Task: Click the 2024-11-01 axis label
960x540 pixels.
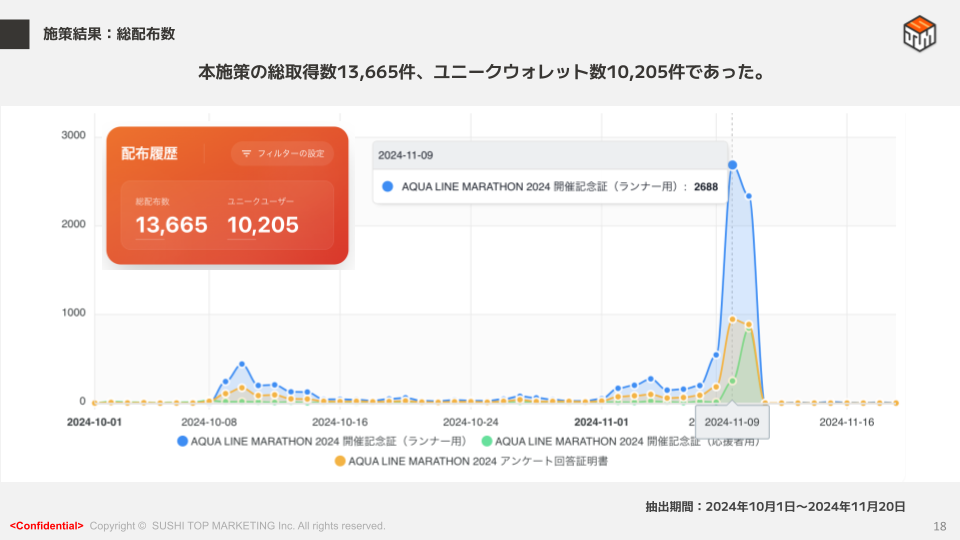Action: 601,422
